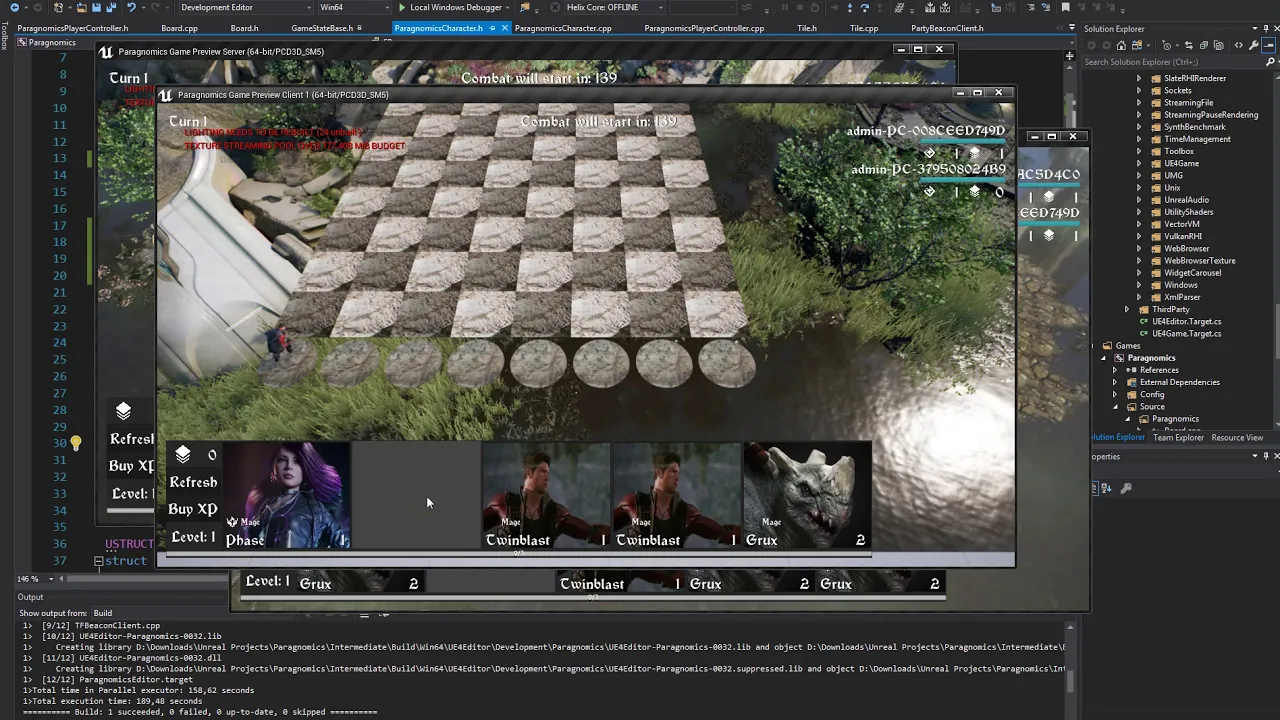This screenshot has width=1280, height=720.
Task: Expand the External Dependencies node
Action: coord(1115,382)
